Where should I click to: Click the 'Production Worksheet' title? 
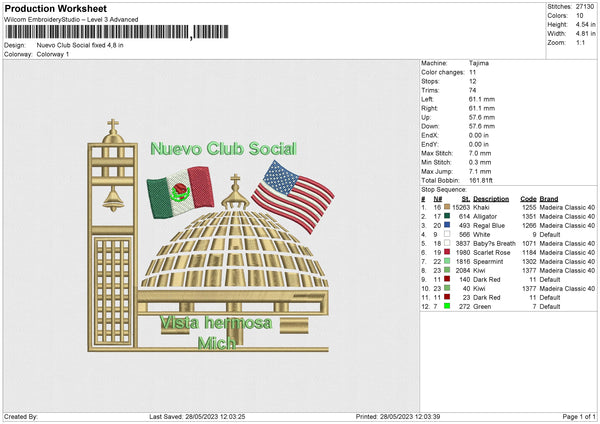coord(55,8)
